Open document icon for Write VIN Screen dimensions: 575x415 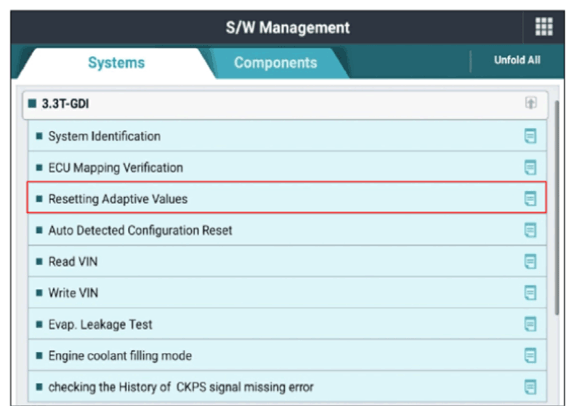point(530,293)
